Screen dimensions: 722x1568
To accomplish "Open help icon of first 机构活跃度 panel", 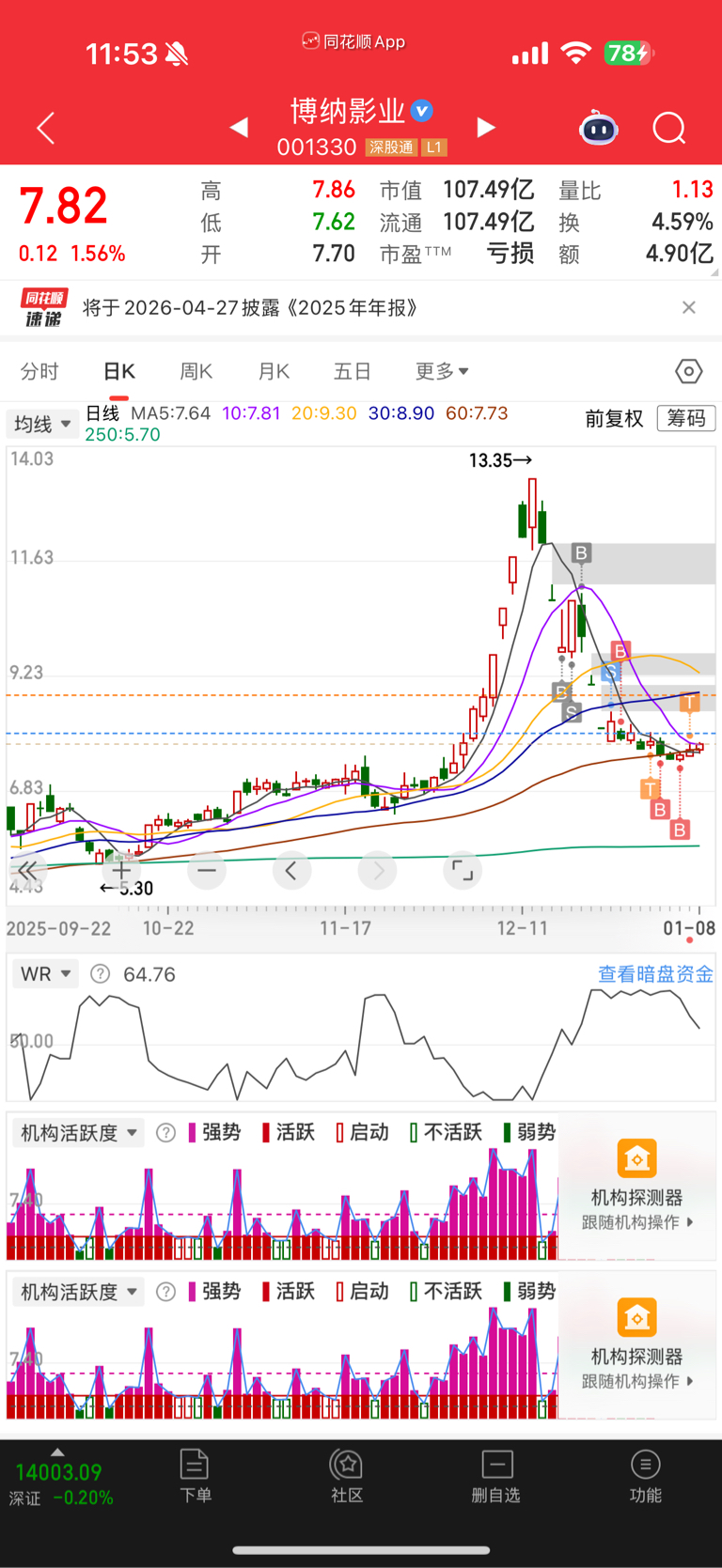I will [165, 1133].
